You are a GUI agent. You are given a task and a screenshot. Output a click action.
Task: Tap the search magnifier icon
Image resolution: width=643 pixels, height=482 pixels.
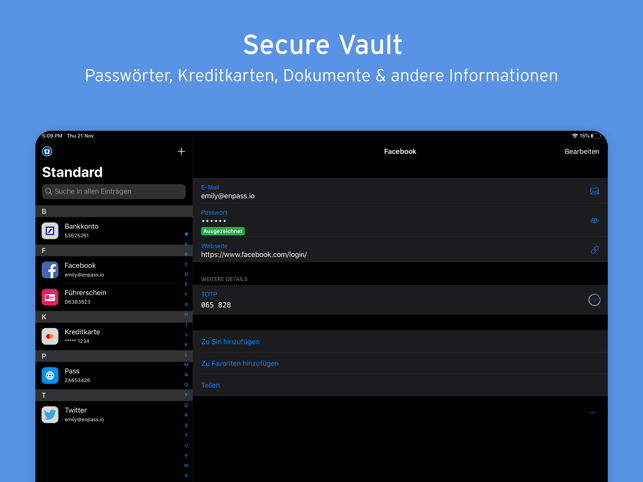(x=48, y=192)
